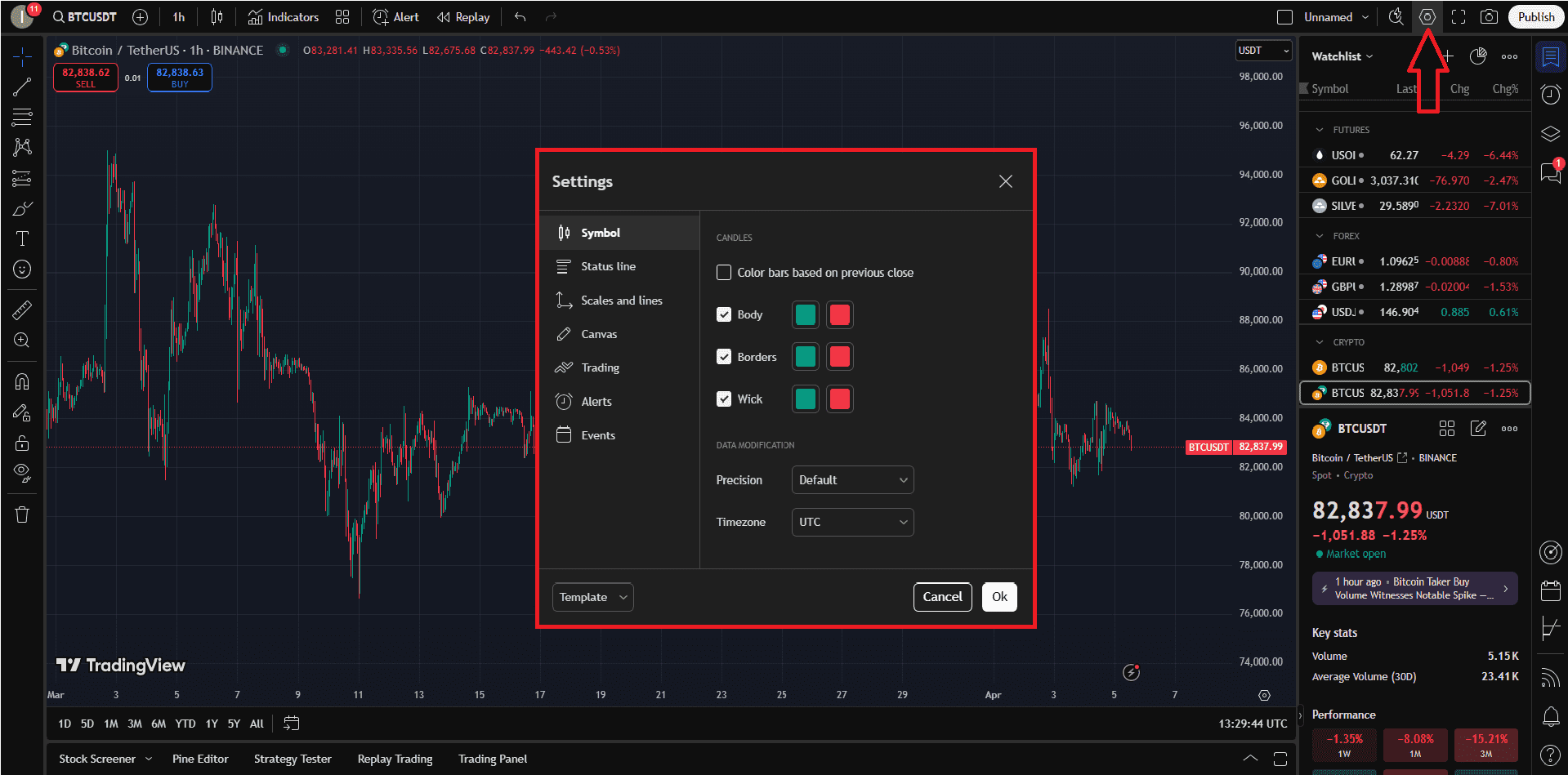Viewport: 1568px width, 775px height.
Task: Select the USOIL row in watchlist
Action: tap(1415, 155)
